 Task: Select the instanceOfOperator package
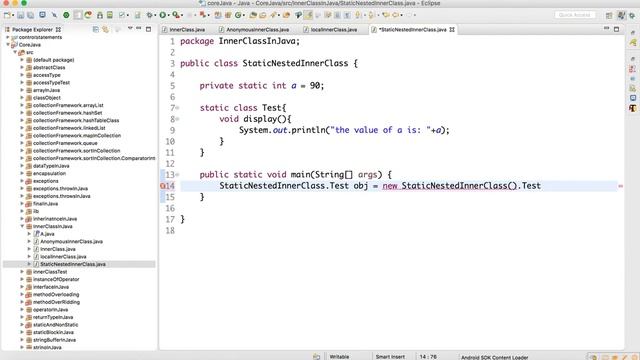click(x=56, y=279)
